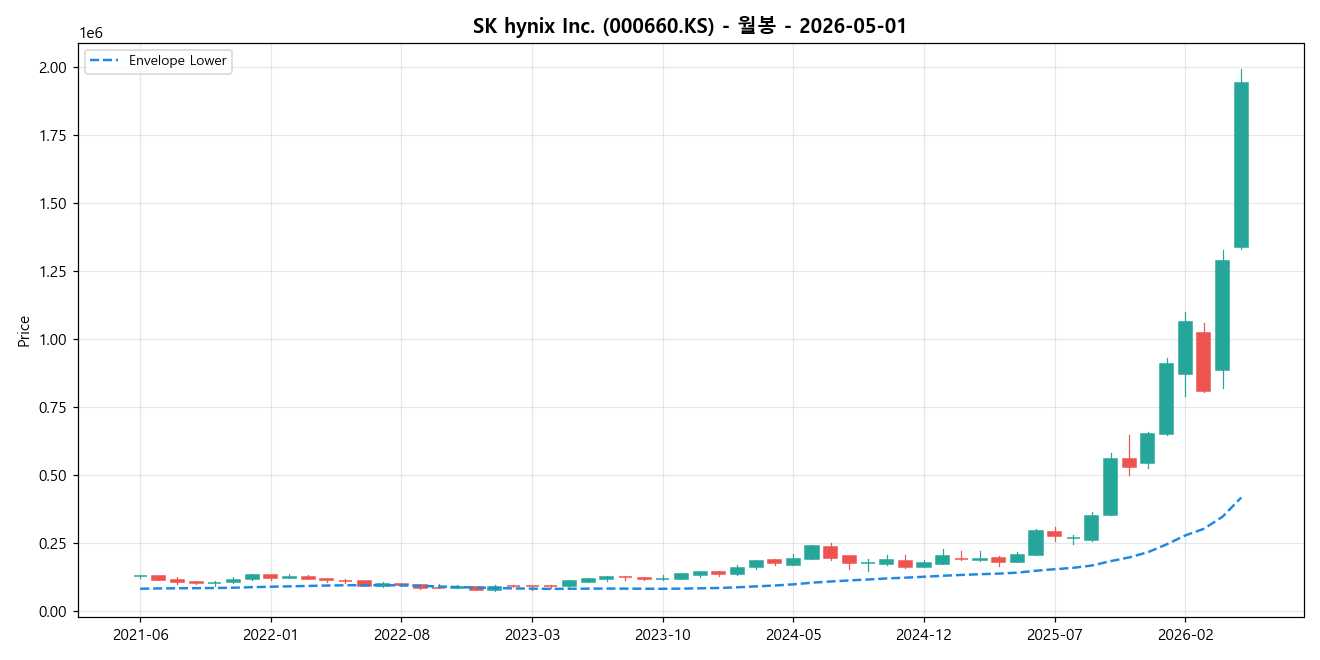Click the large red candle near 1.00
Screen dimensions: 1320x660
click(x=1203, y=362)
